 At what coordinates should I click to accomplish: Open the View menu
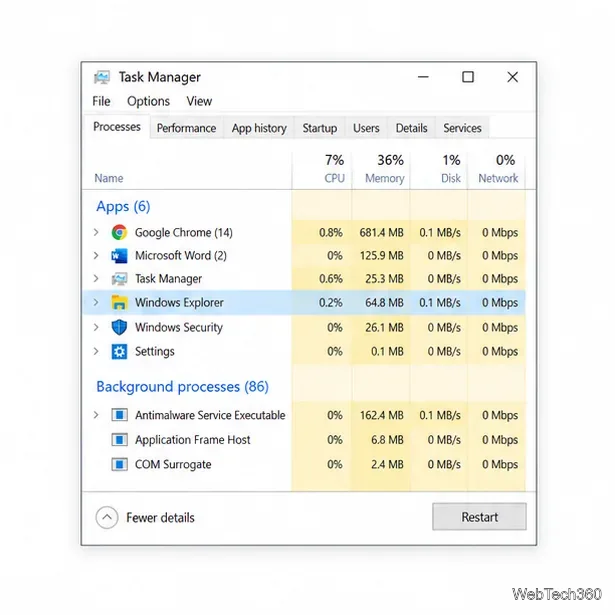tap(199, 101)
